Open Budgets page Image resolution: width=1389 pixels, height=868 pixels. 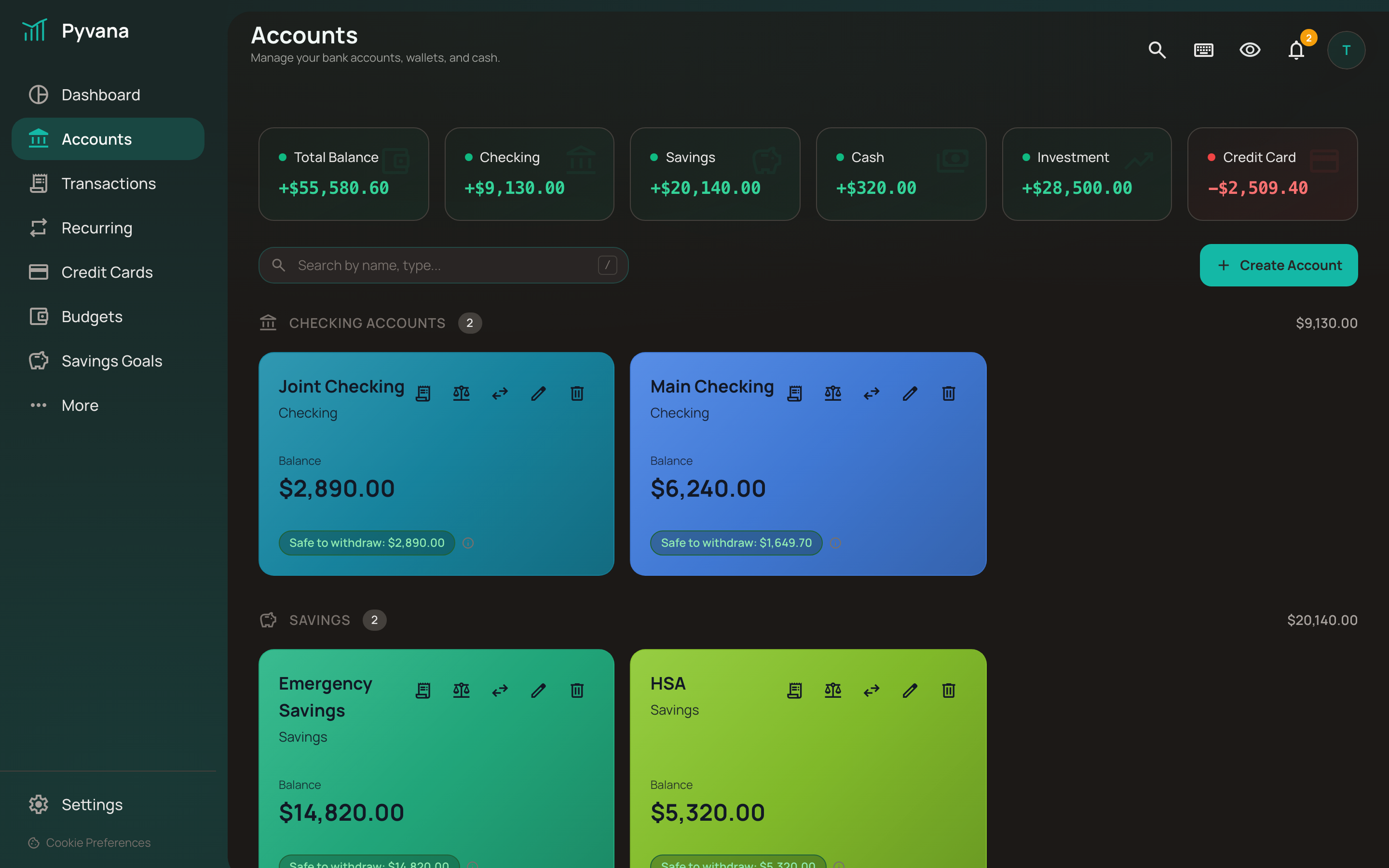108,316
